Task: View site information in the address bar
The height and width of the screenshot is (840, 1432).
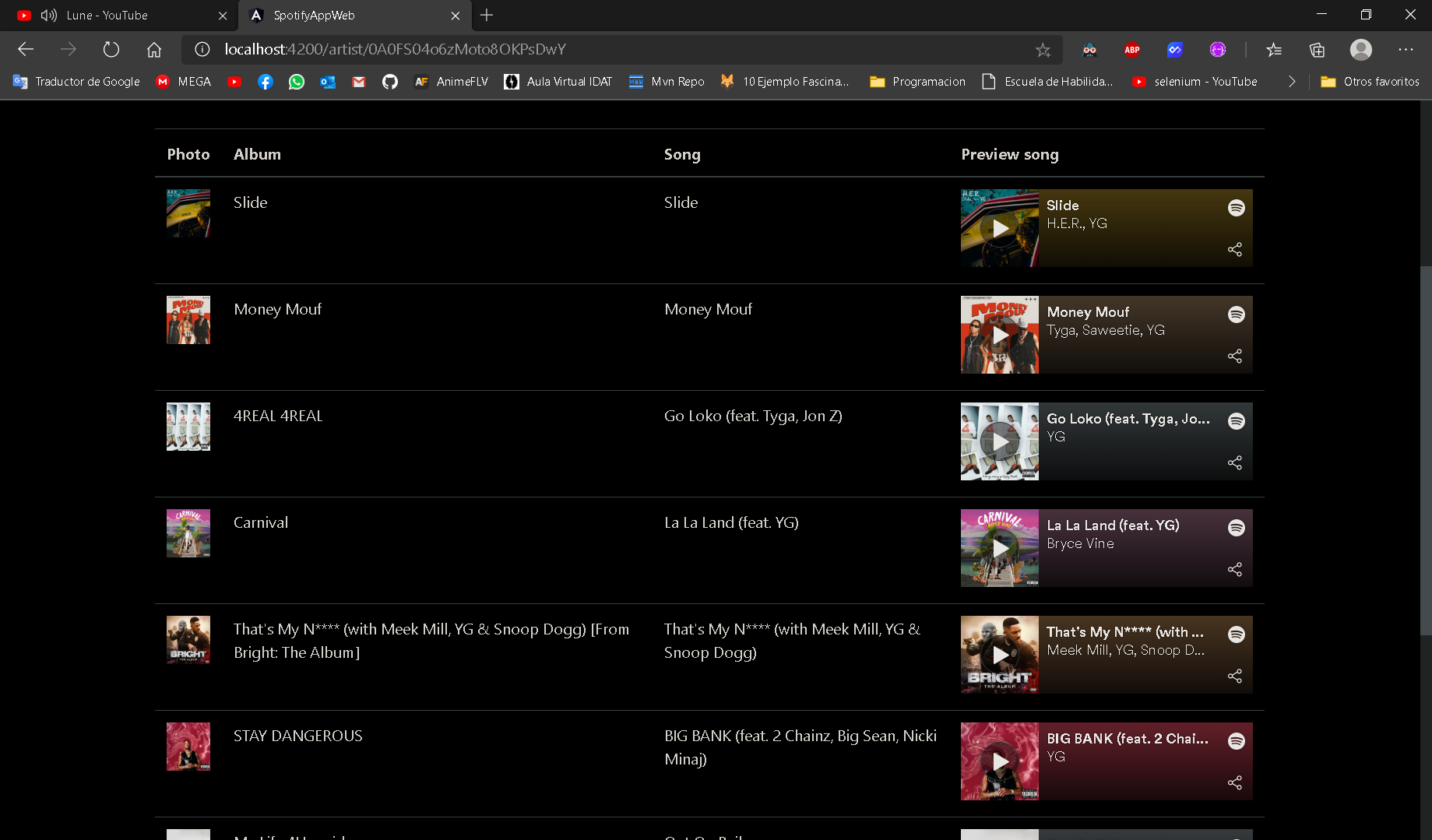Action: pos(202,49)
